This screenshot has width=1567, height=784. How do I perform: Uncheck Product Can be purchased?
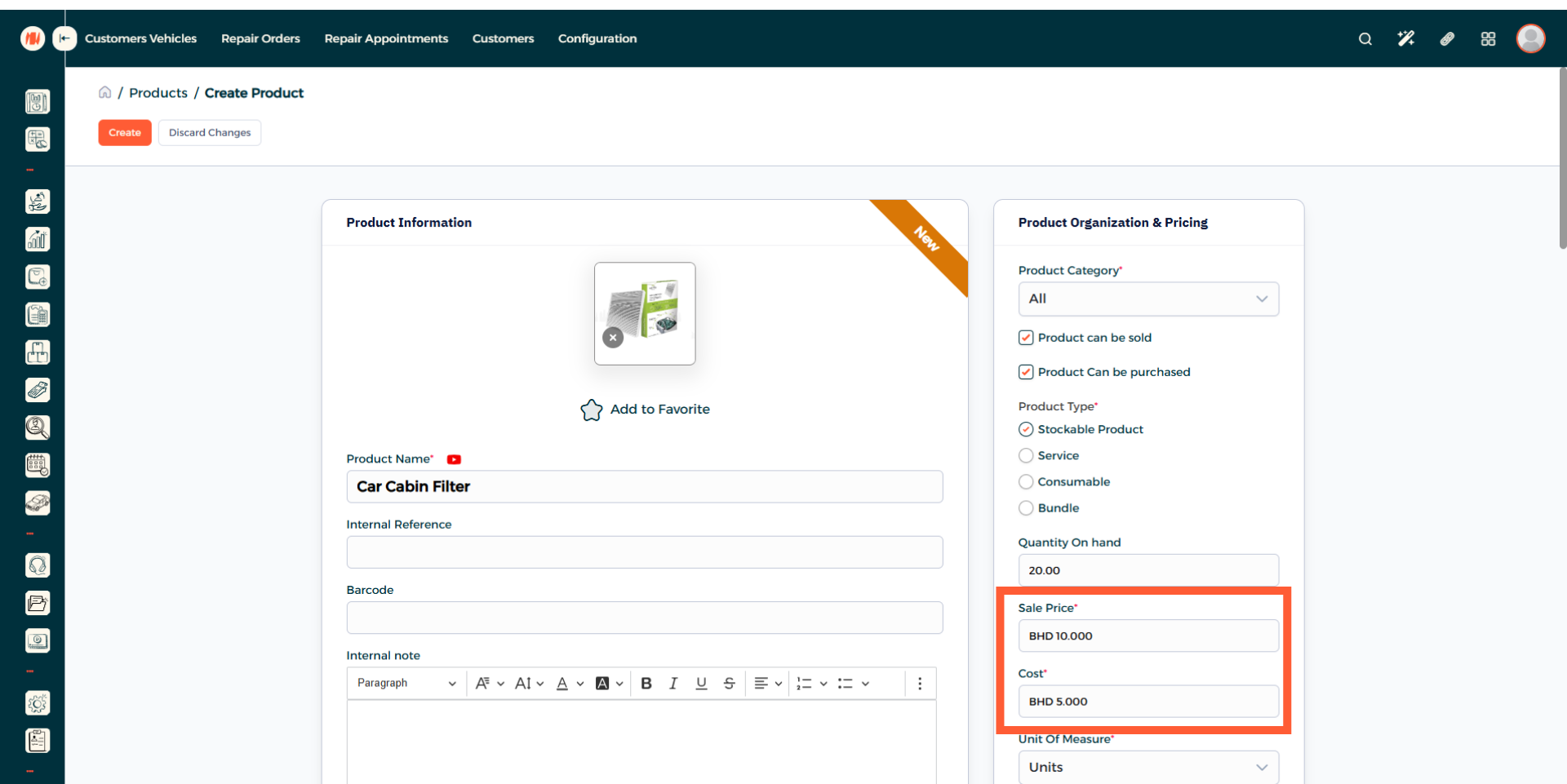point(1026,372)
